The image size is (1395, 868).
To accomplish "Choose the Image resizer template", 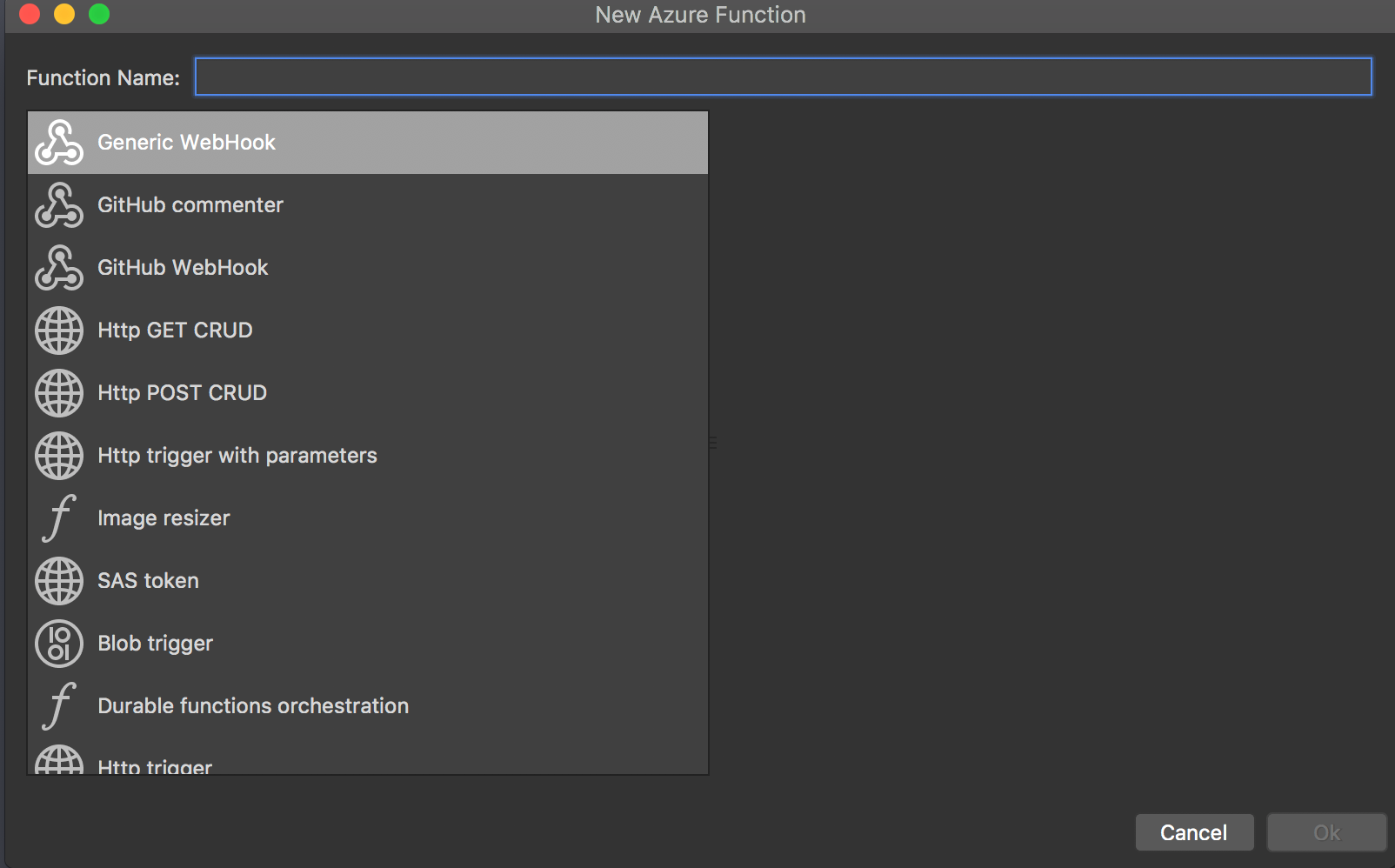I will pyautogui.click(x=368, y=518).
